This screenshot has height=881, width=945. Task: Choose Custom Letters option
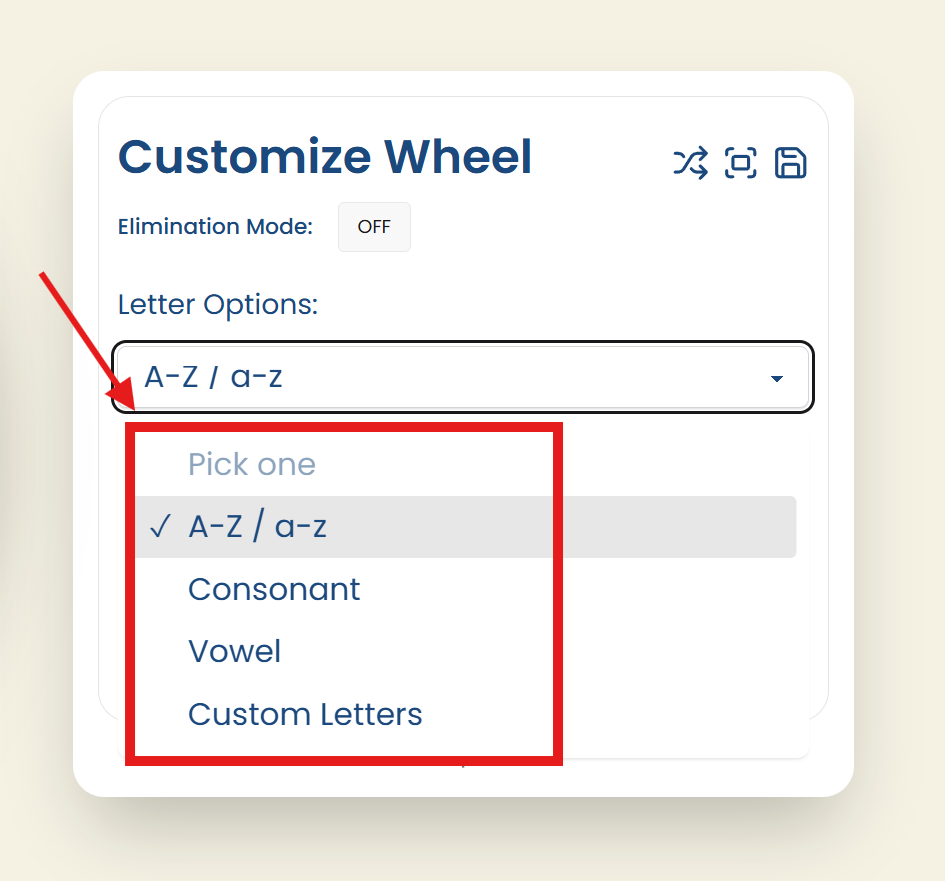[x=305, y=714]
